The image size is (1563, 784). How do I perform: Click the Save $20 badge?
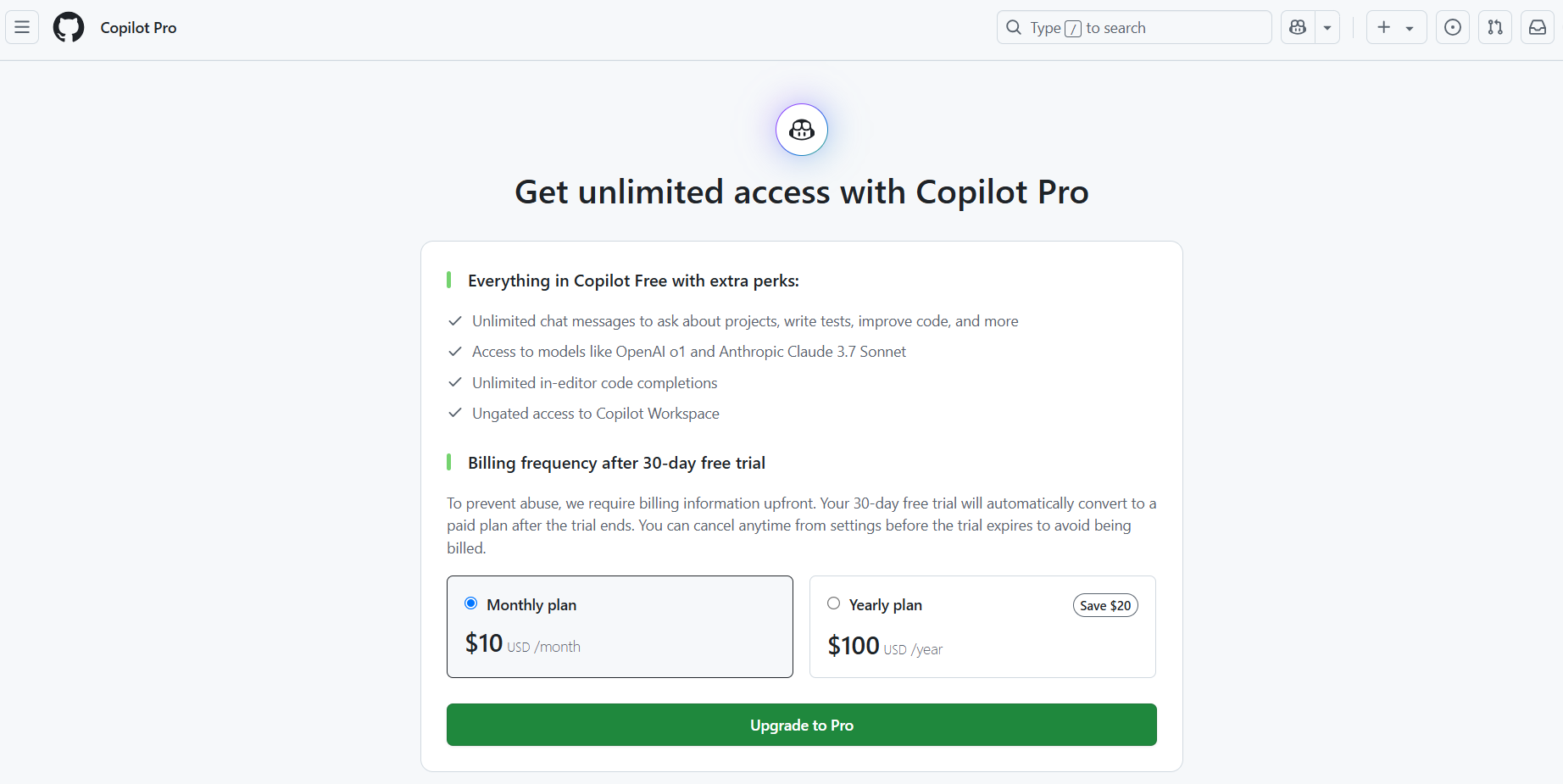(1105, 605)
